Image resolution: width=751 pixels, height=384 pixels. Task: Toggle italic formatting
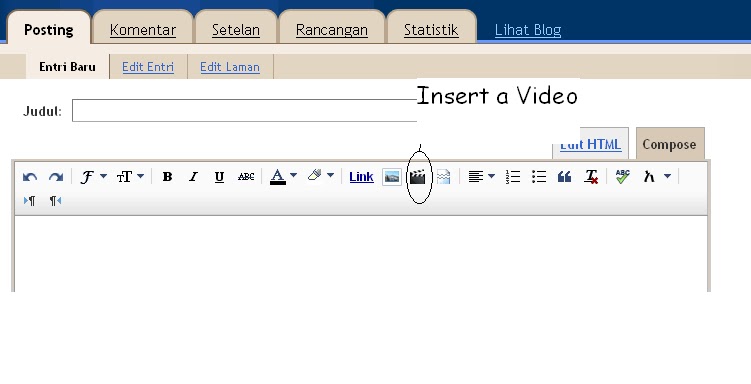tap(193, 177)
